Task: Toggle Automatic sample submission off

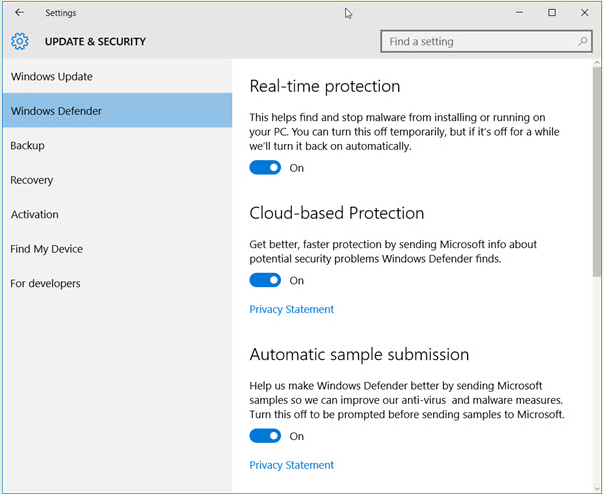Action: pos(265,436)
